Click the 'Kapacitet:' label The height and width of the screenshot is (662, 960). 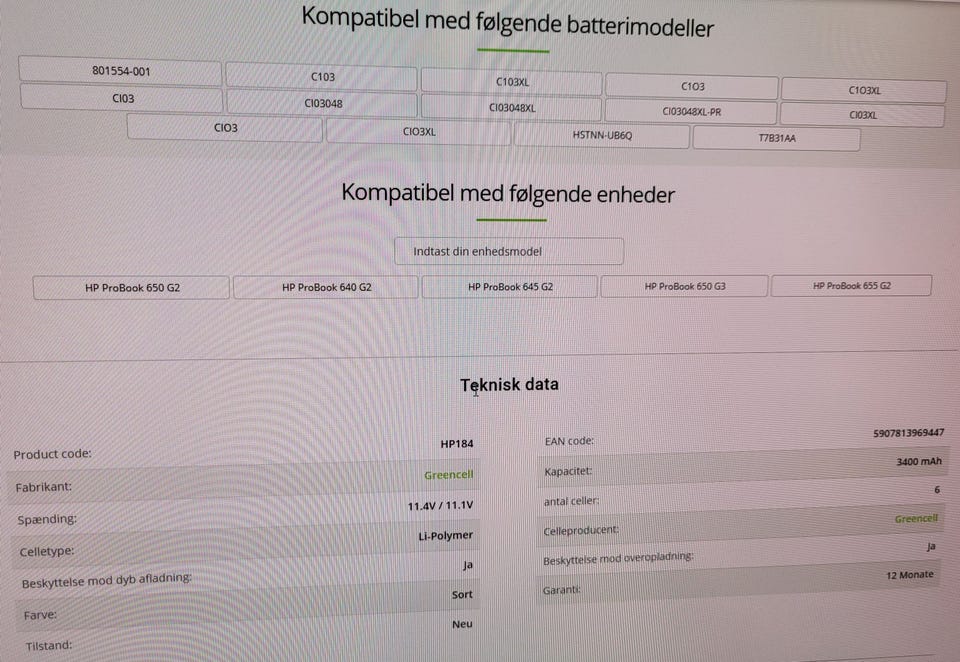(568, 472)
